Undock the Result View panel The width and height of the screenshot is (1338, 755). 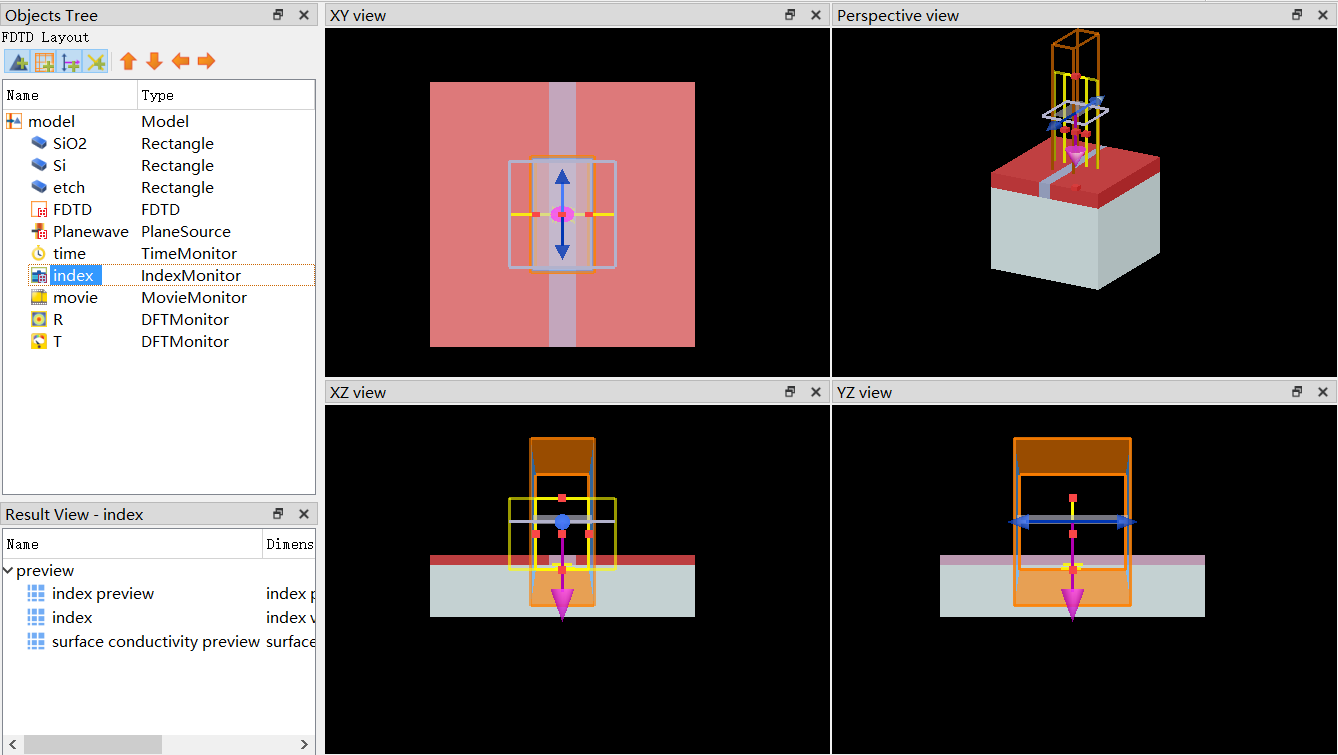coord(278,513)
